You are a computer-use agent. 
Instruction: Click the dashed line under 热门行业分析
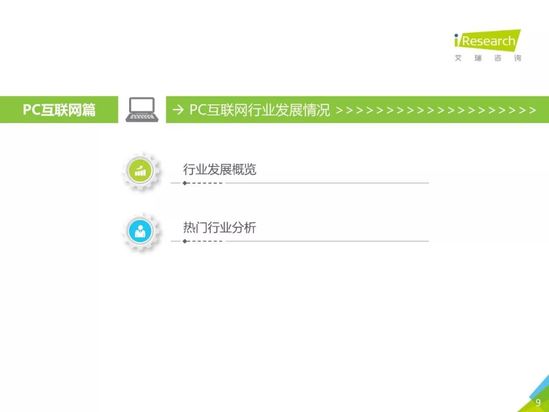(x=205, y=241)
